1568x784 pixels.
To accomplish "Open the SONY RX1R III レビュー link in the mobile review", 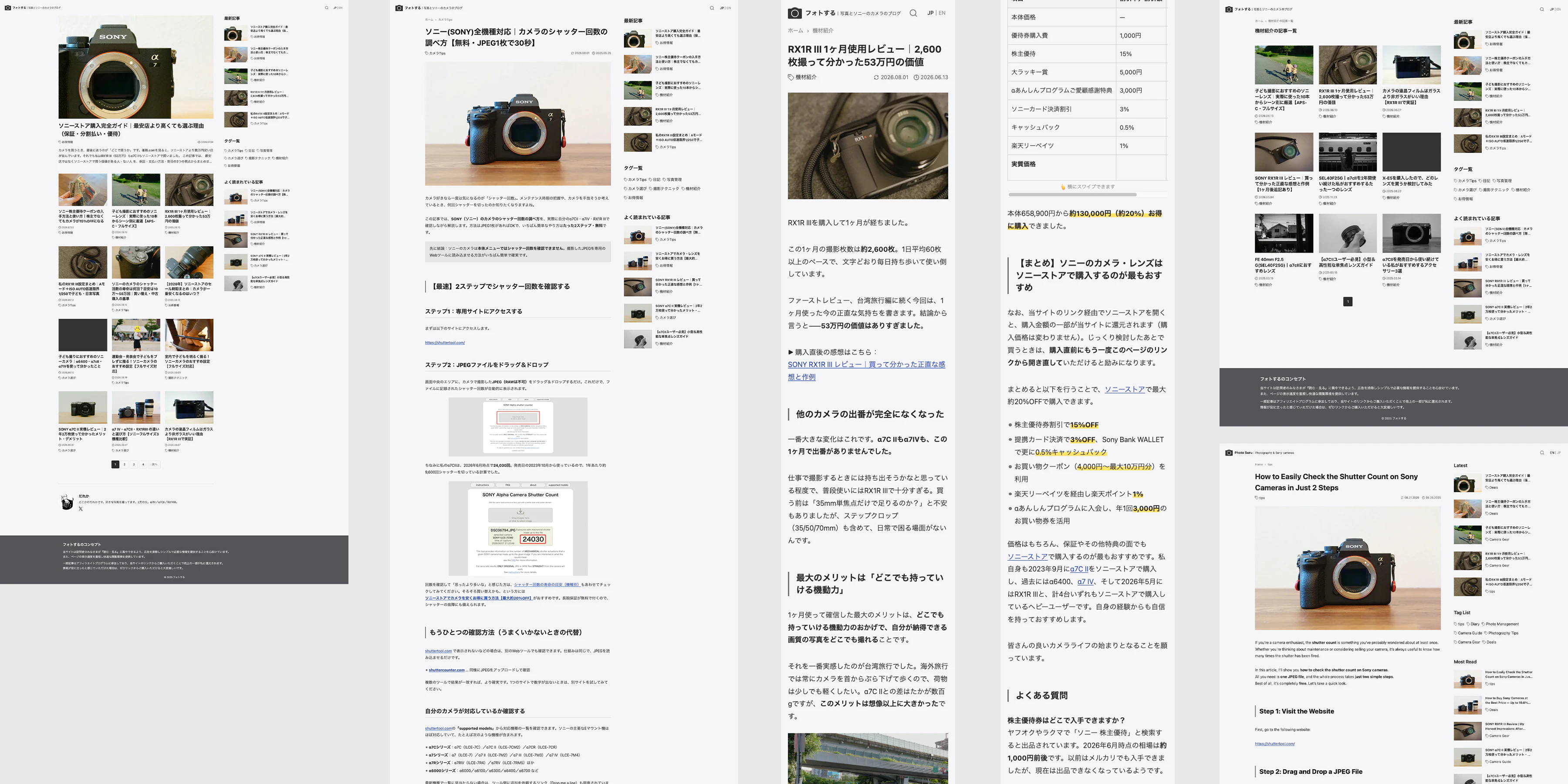I will tap(866, 371).
